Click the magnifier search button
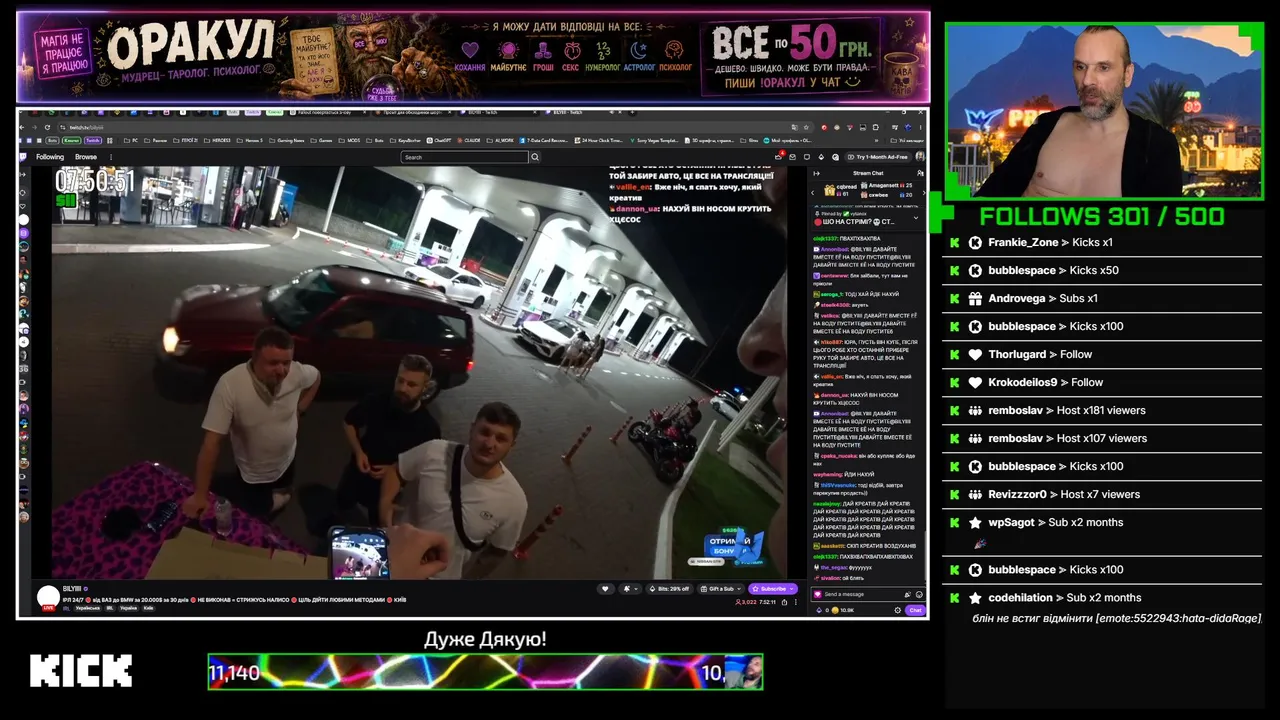The height and width of the screenshot is (720, 1280). [535, 157]
